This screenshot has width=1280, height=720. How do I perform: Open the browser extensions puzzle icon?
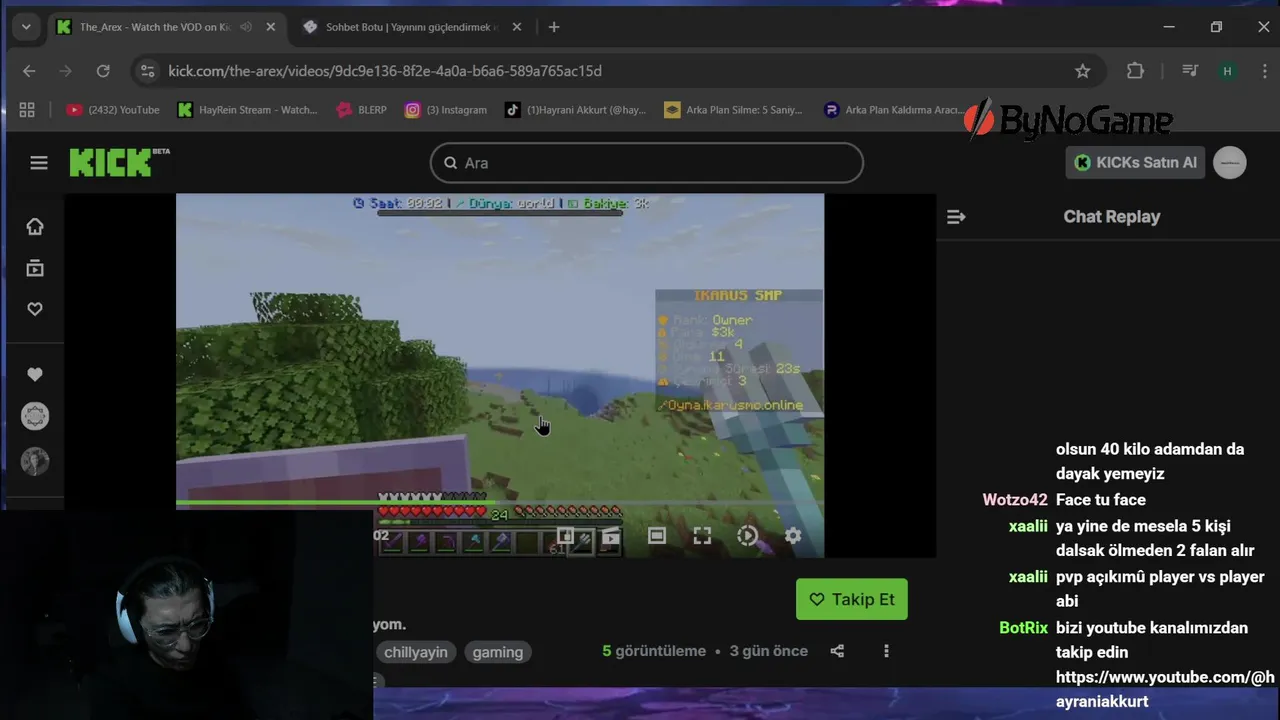(1135, 71)
